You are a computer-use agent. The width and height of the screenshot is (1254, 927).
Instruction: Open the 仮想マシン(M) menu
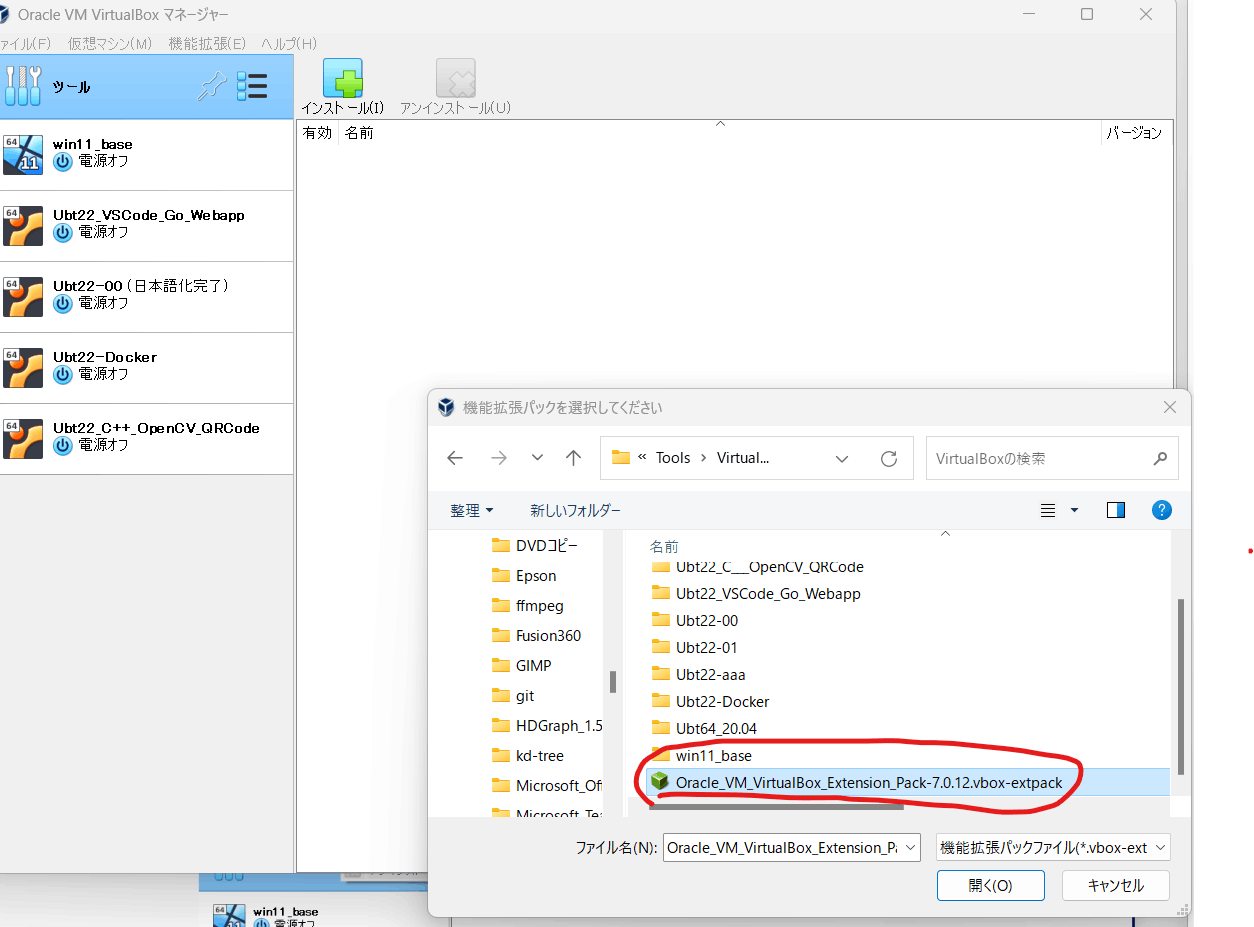click(x=110, y=44)
